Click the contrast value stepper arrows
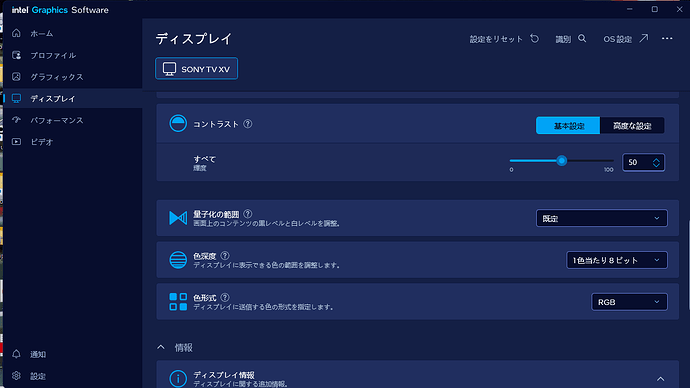 [x=656, y=162]
